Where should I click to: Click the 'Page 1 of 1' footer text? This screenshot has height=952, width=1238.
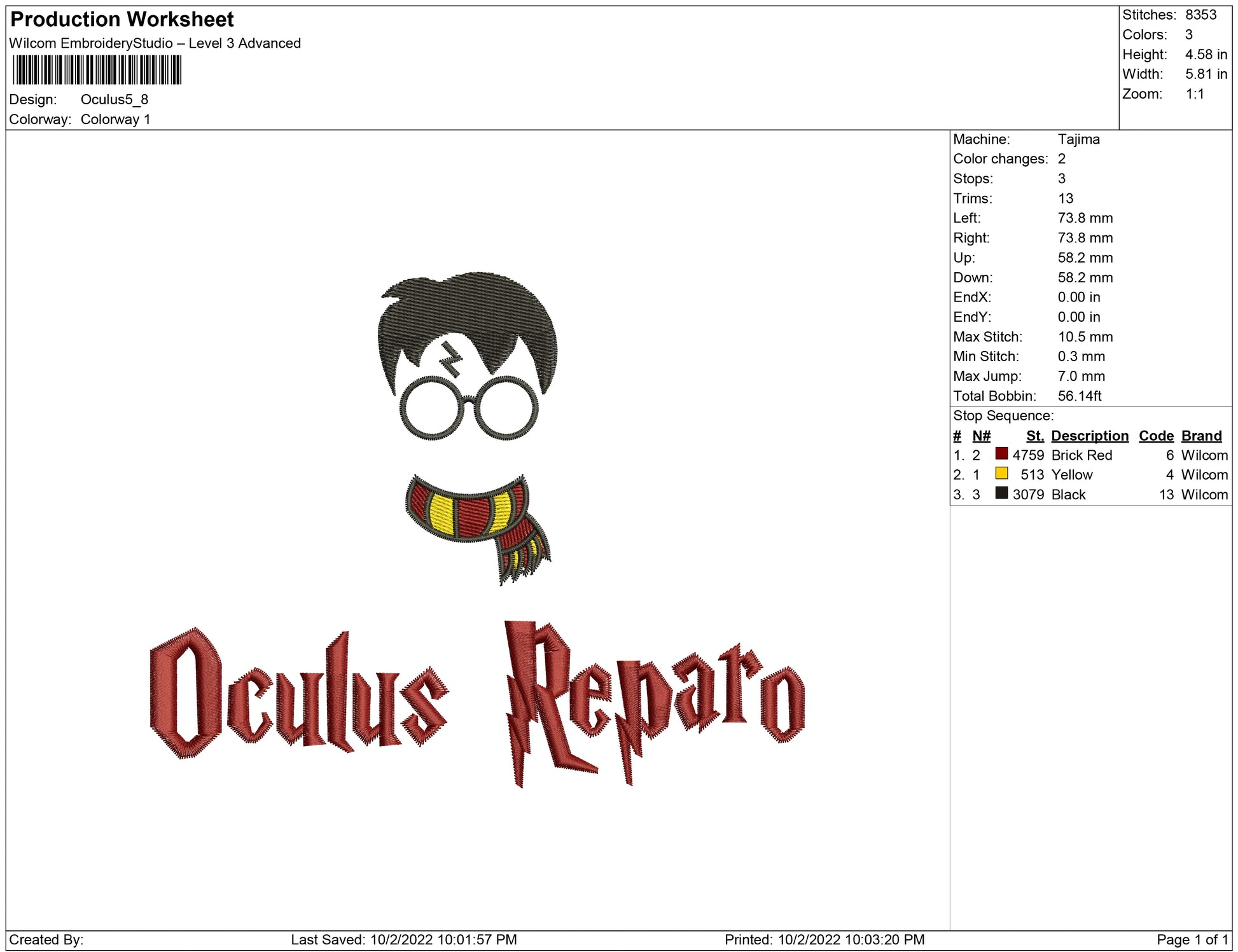(1192, 939)
